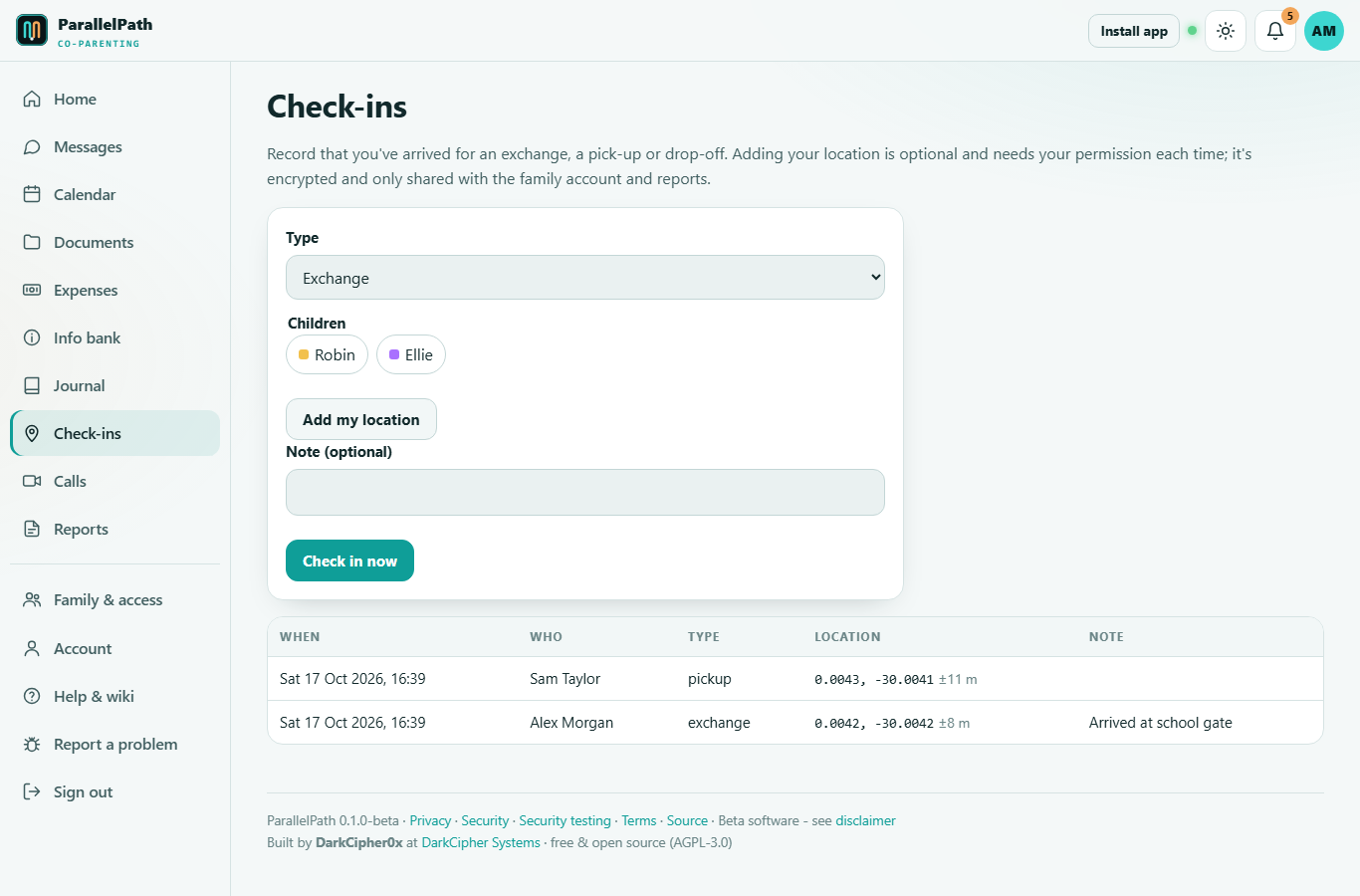Click the Expenses banknote icon

point(32,290)
